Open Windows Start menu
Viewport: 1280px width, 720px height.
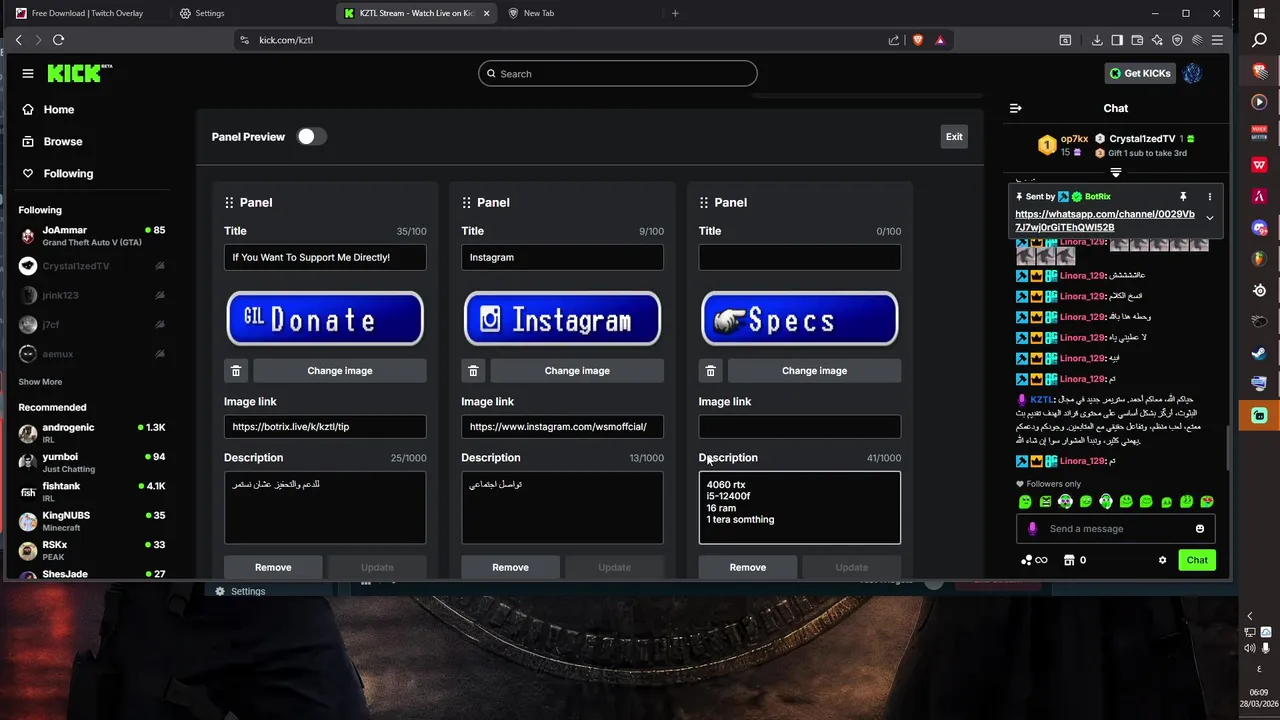[1259, 12]
